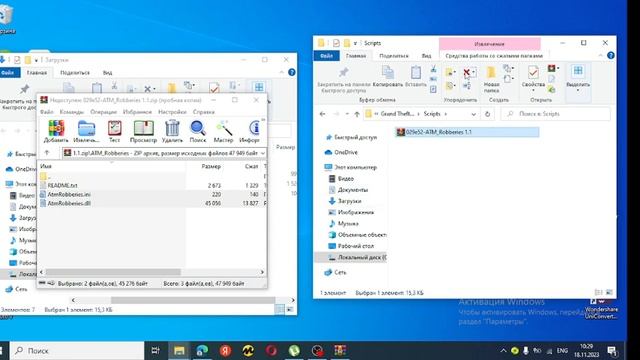Image resolution: width=640 pixels, height=360 pixels.
Task: Open File Explorer from taskbar
Action: 179,351
